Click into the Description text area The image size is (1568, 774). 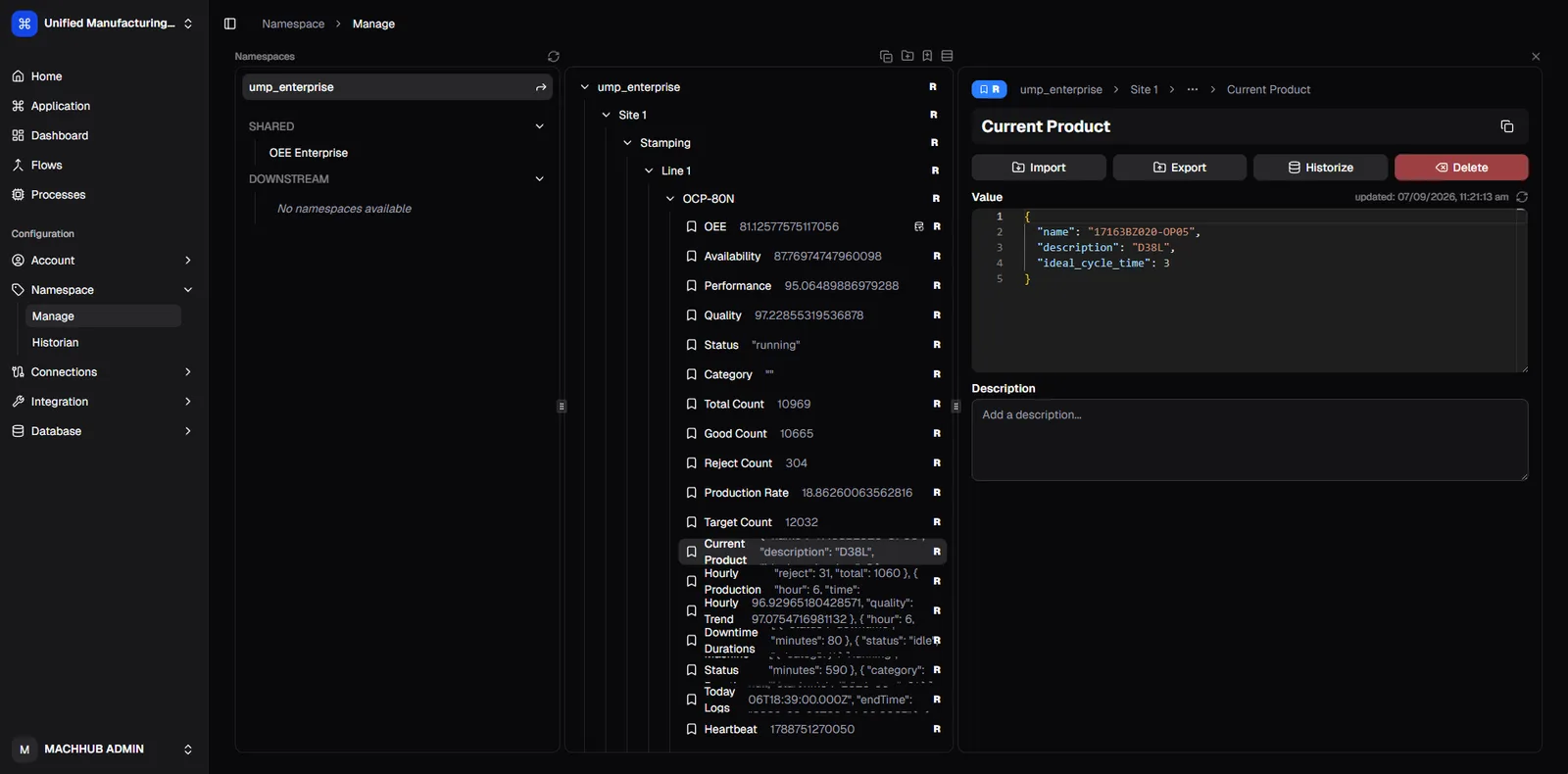pos(1249,440)
